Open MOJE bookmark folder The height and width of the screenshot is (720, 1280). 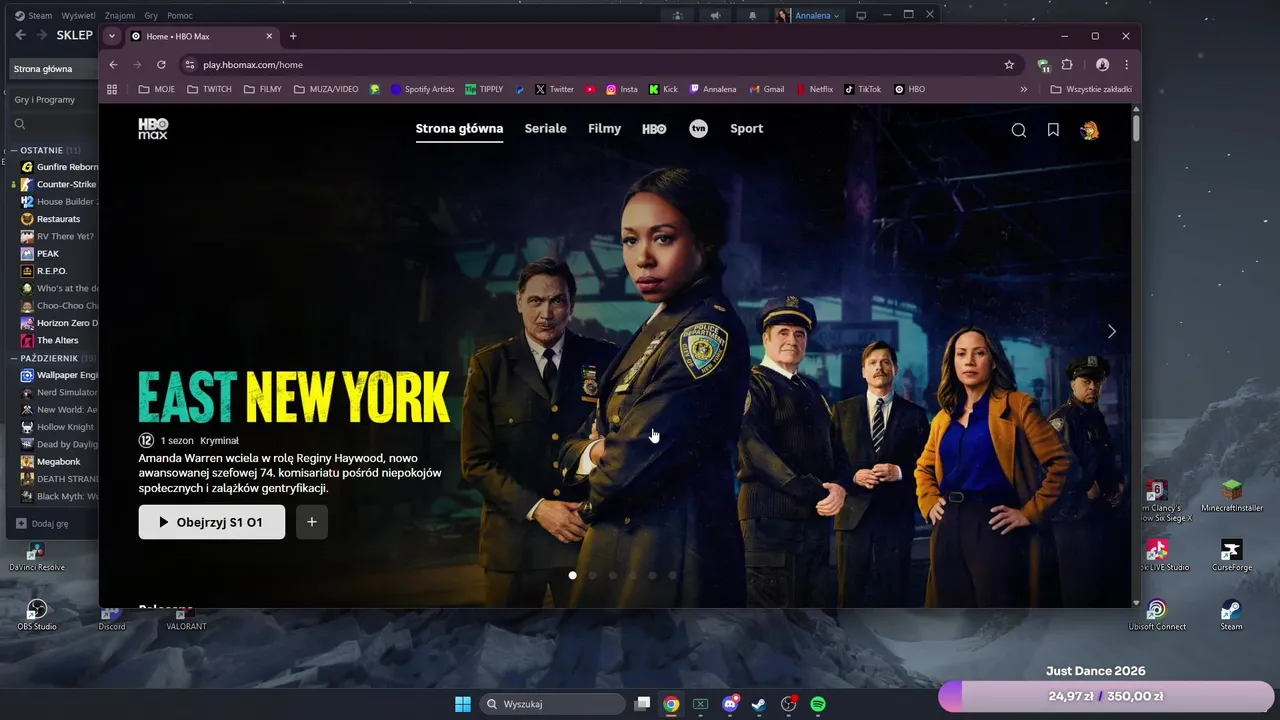pos(157,89)
